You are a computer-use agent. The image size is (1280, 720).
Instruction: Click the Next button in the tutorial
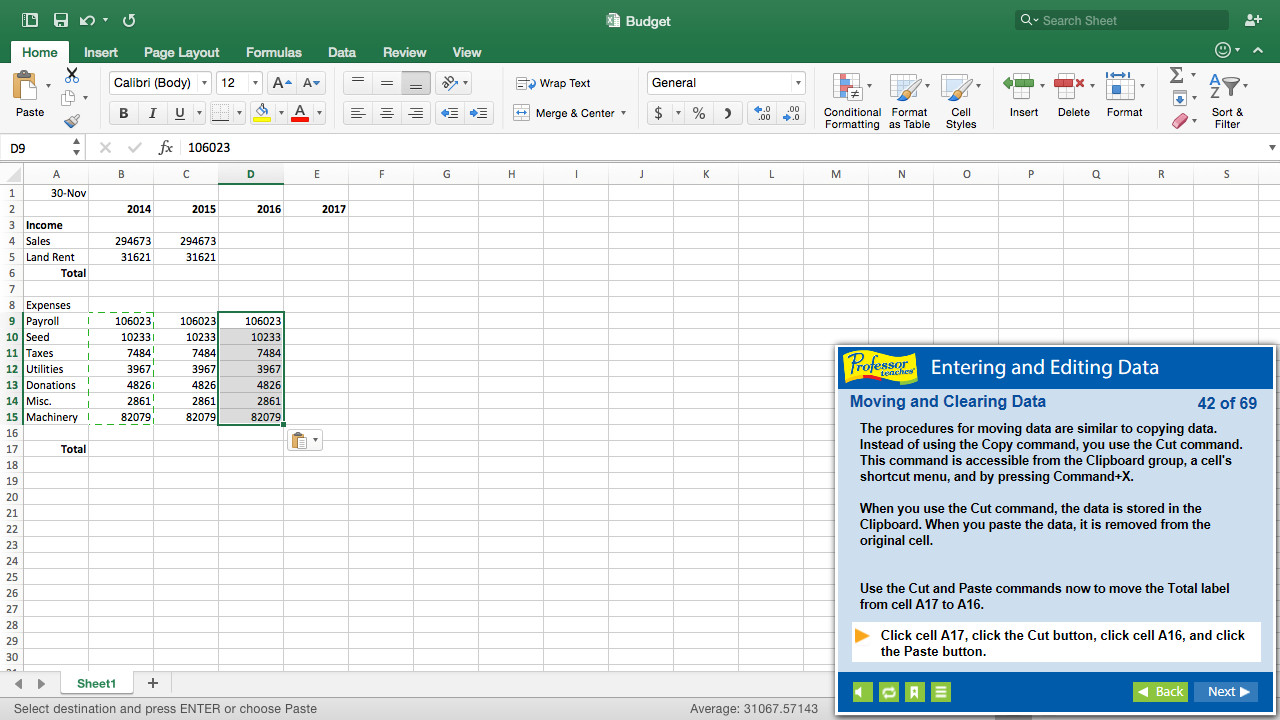pos(1226,691)
